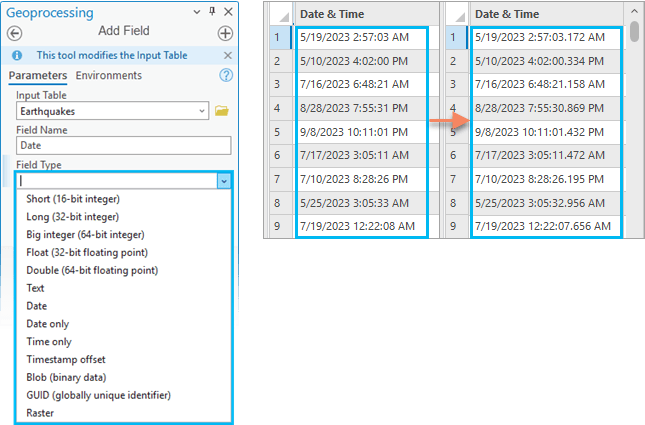Pick the Timestamp offset field type
This screenshot has width=645, height=425.
[66, 360]
